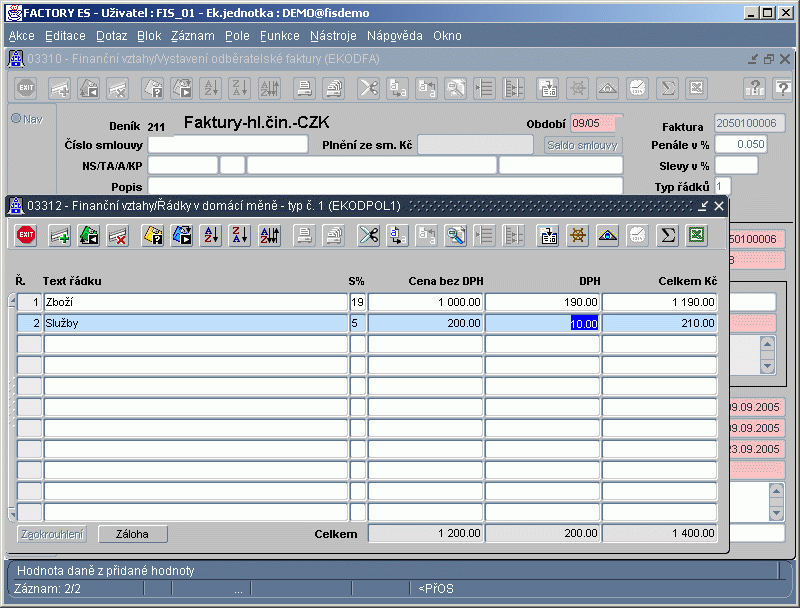The height and width of the screenshot is (608, 800).
Task: Sort ascending with the A-Z icon
Action: [x=211, y=236]
